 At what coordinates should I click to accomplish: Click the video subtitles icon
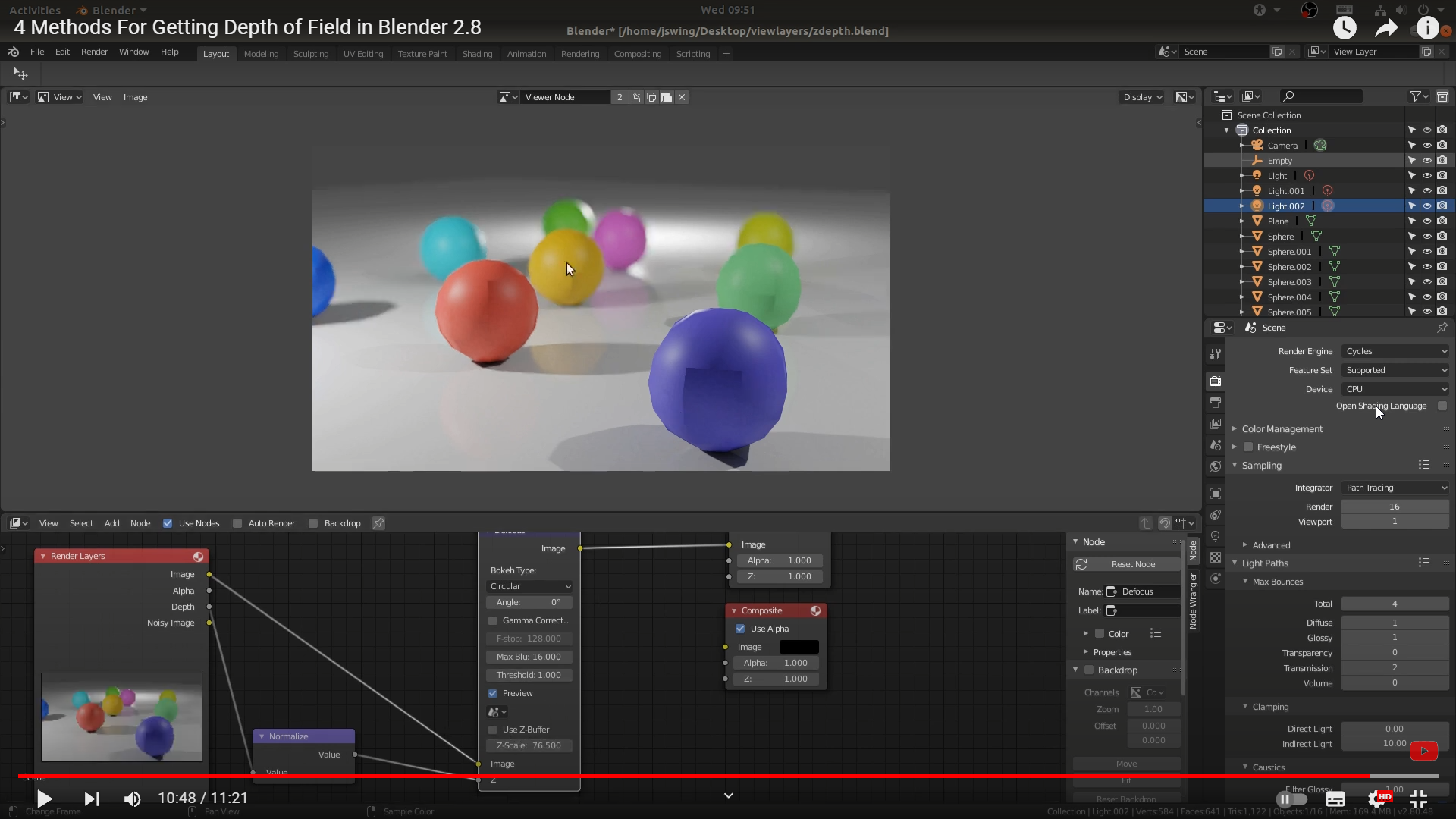point(1335,799)
